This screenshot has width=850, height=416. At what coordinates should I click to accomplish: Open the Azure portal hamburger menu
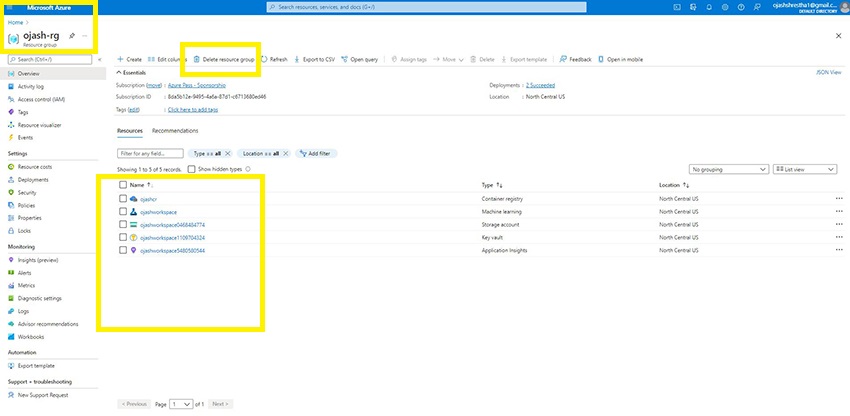pyautogui.click(x=9, y=7)
